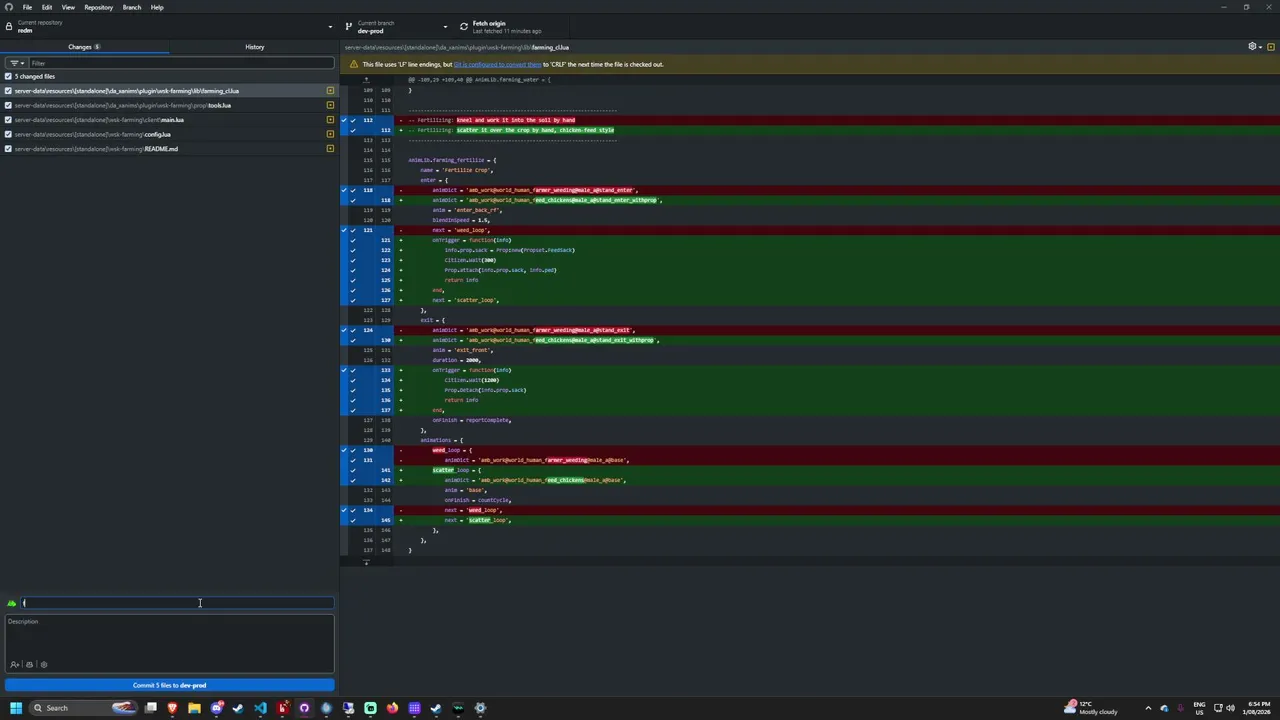Toggle inclusion of added line 130
The width and height of the screenshot is (1280, 720).
[352, 340]
